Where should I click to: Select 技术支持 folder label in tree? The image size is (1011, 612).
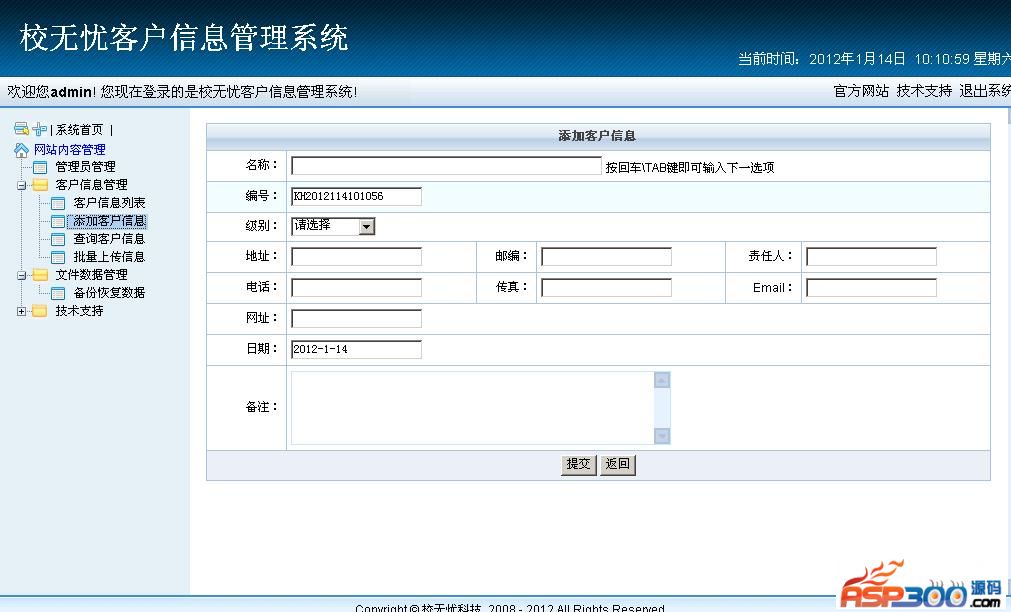pyautogui.click(x=79, y=311)
